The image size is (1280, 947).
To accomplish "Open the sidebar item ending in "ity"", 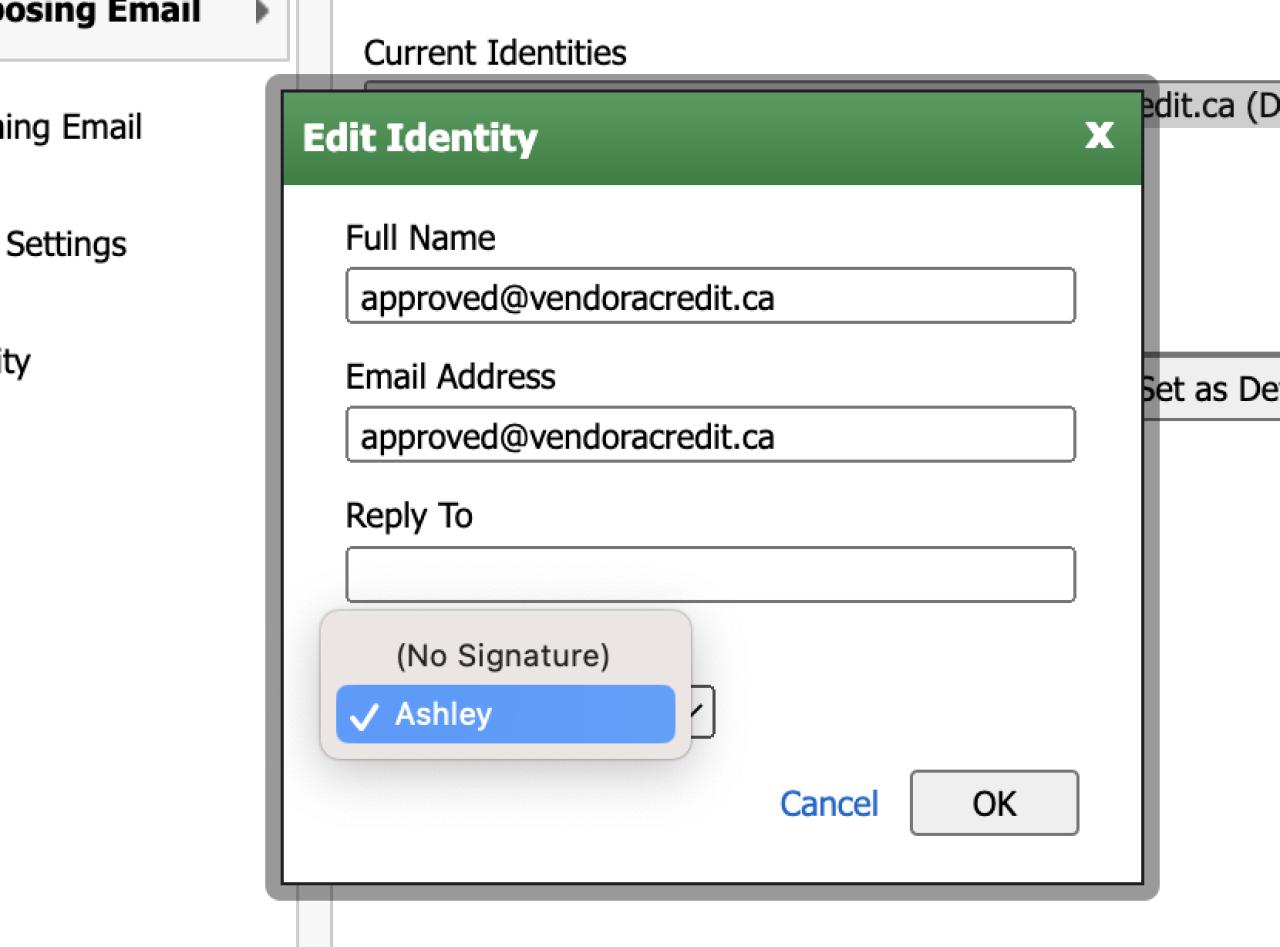I will pyautogui.click(x=15, y=360).
